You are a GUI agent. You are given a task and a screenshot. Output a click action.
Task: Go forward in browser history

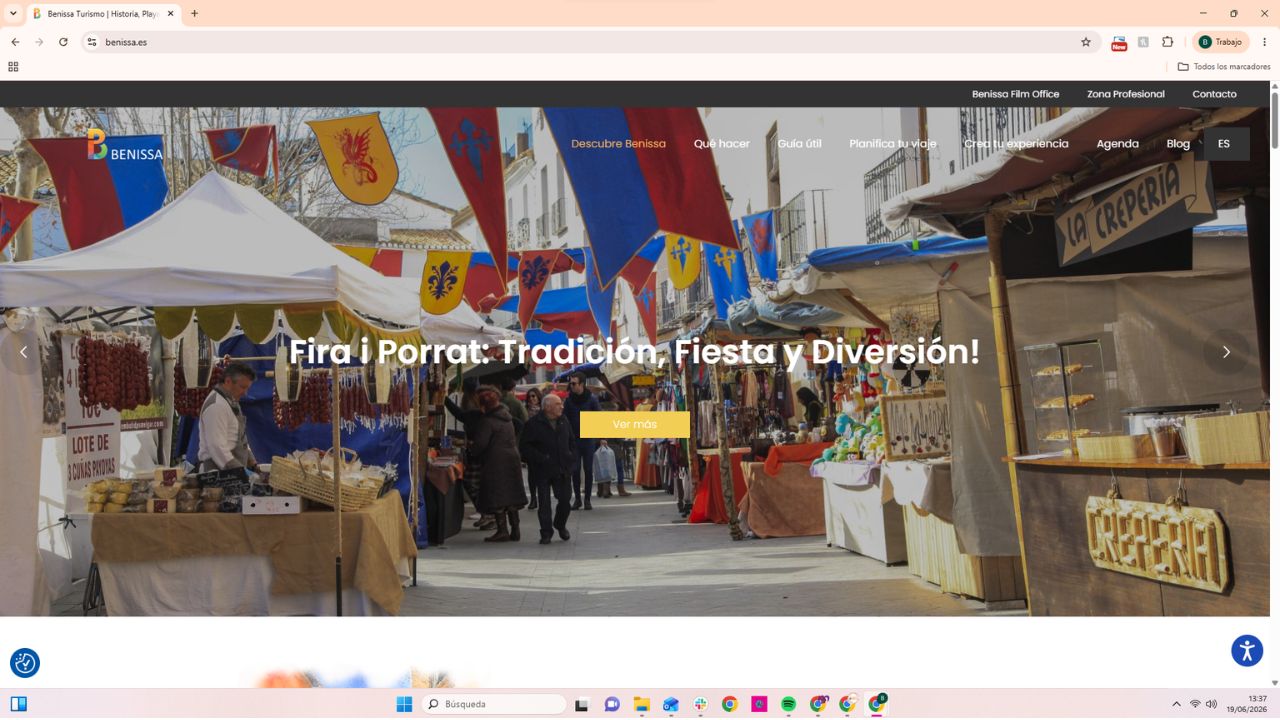click(x=39, y=42)
